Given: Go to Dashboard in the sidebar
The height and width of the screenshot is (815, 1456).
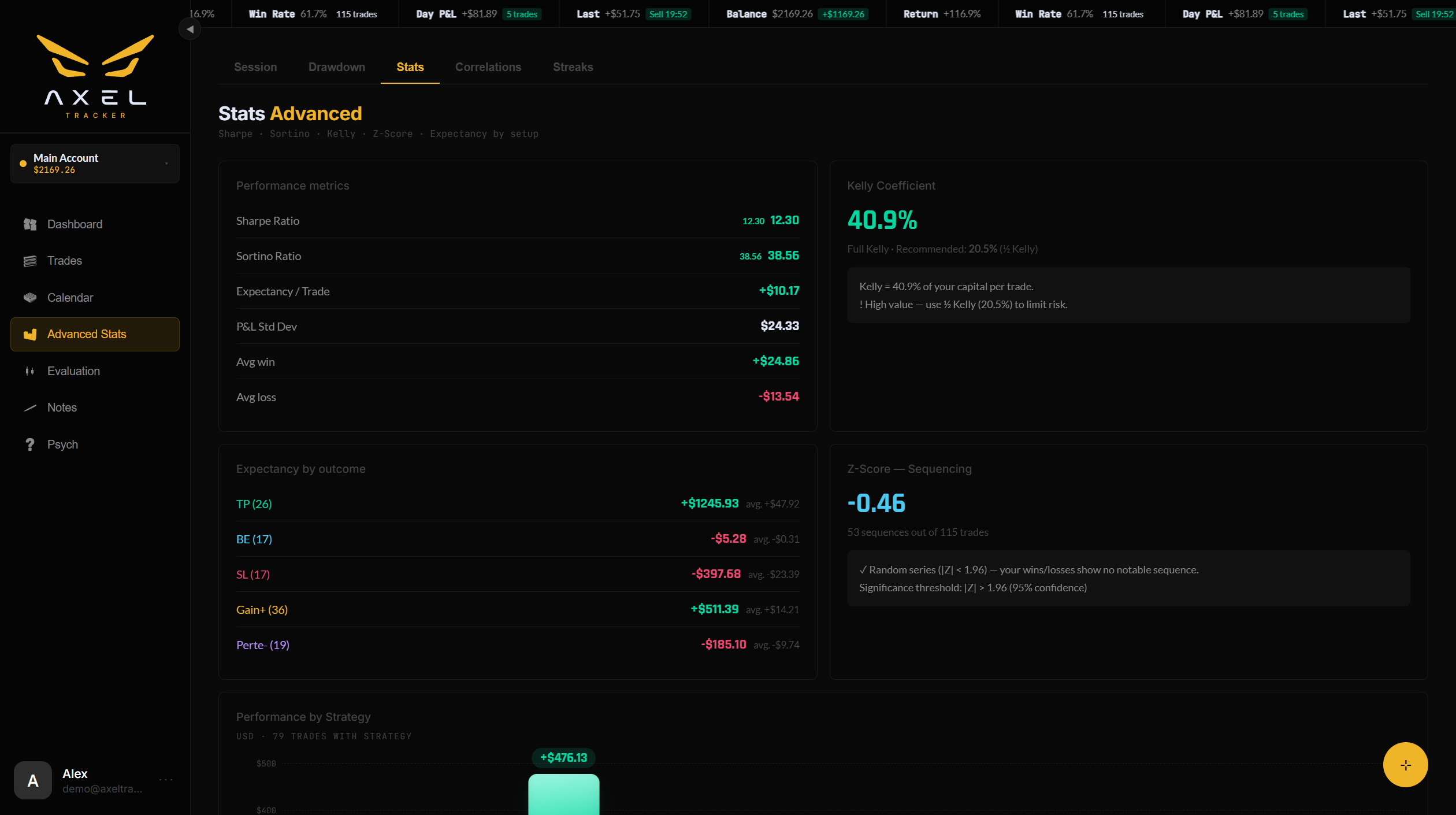Looking at the screenshot, I should 95,224.
